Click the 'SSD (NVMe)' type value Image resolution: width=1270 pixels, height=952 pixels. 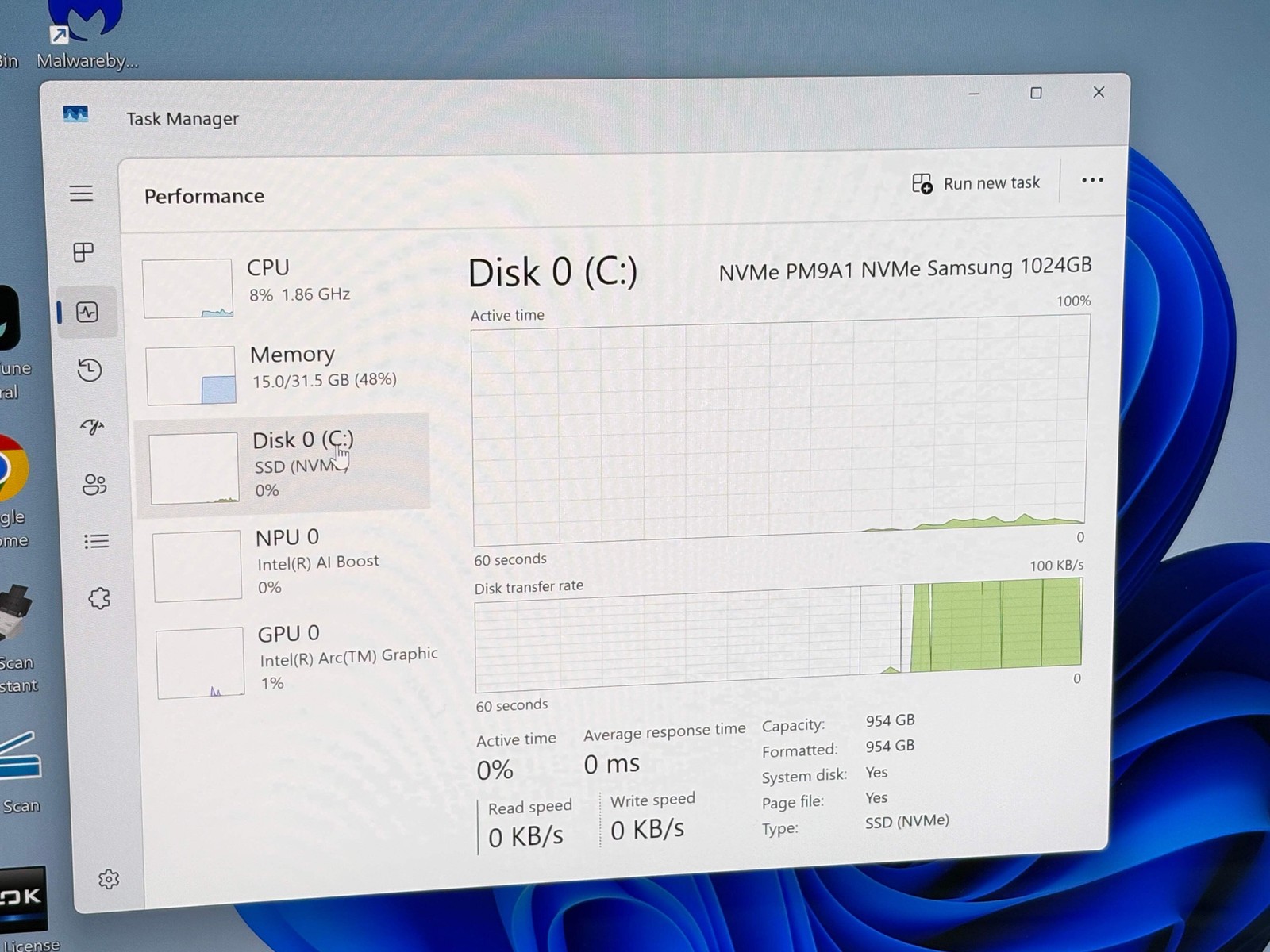(x=907, y=821)
